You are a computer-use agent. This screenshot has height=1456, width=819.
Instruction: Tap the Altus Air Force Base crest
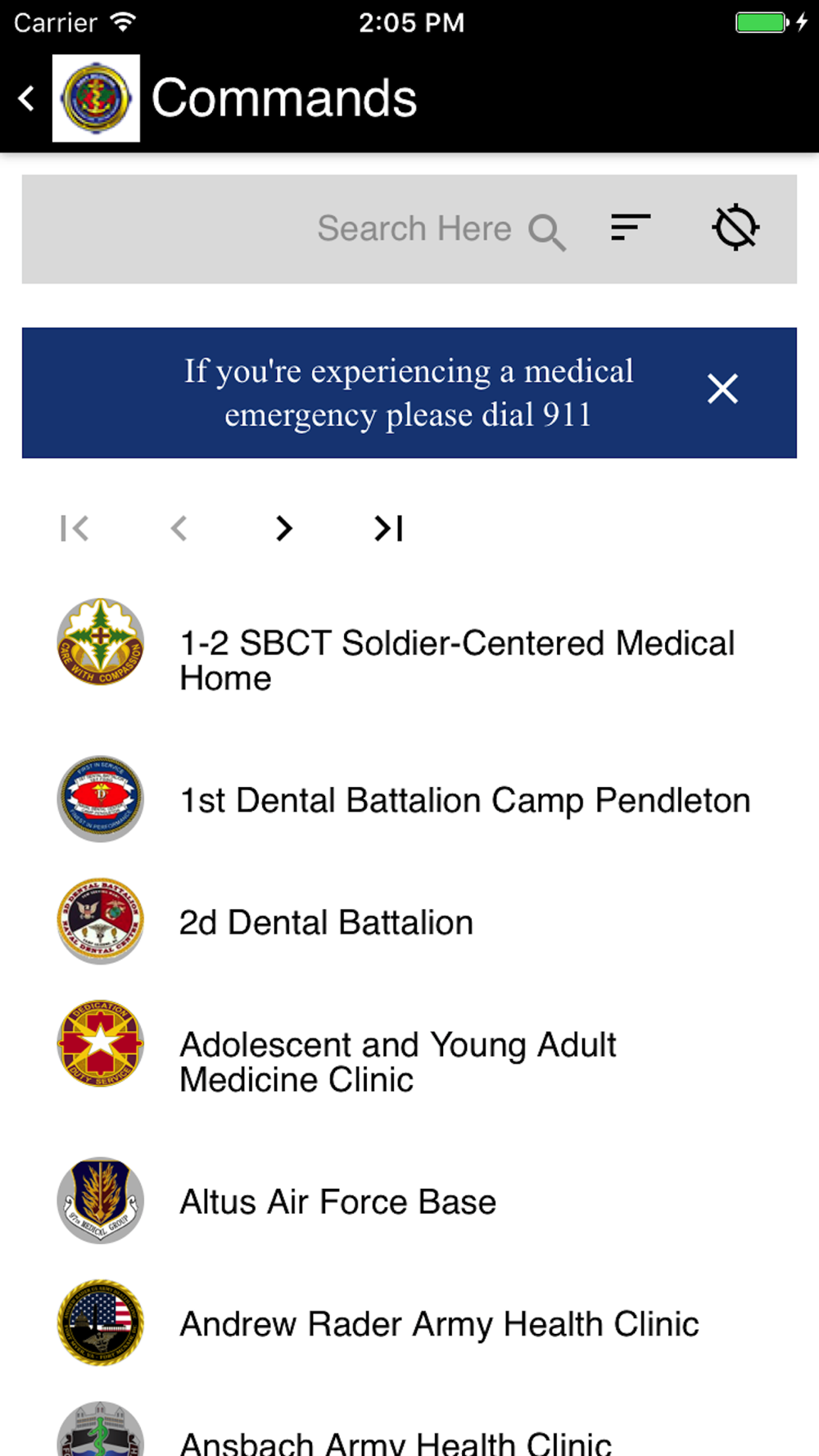tap(101, 1201)
